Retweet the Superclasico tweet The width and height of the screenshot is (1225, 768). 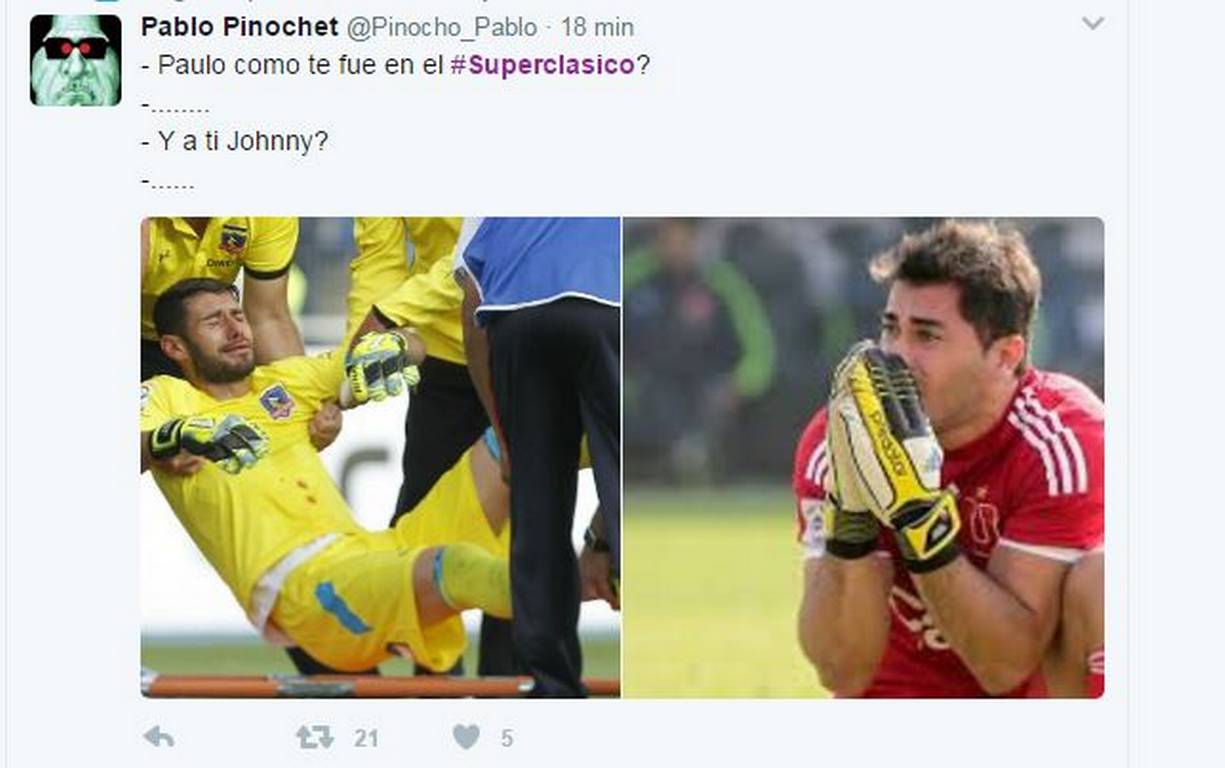point(315,738)
